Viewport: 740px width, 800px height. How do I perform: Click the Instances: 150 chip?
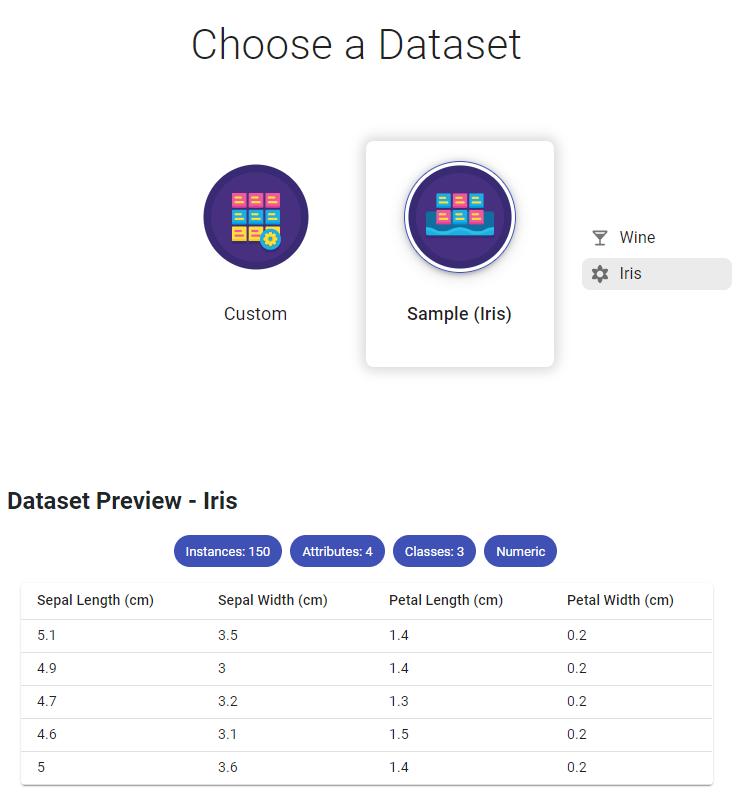[x=228, y=551]
